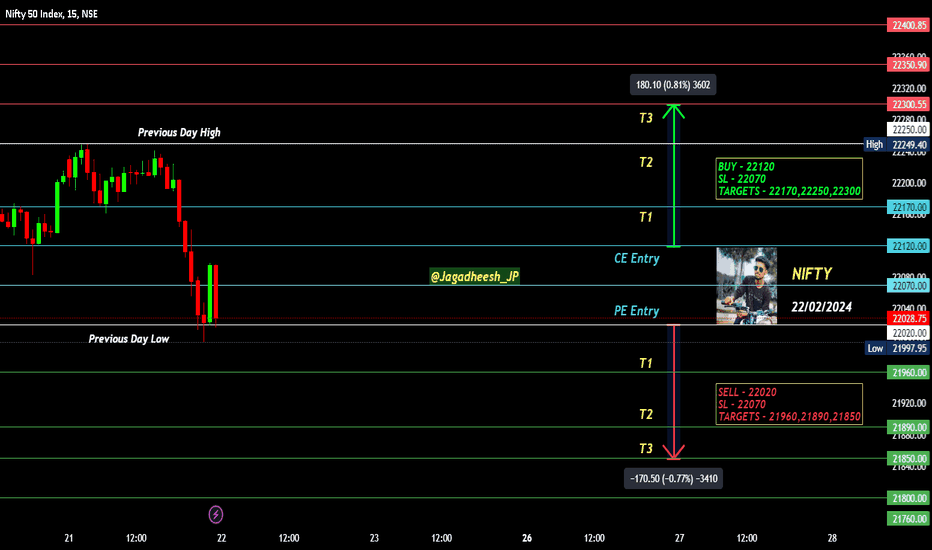The height and width of the screenshot is (550, 932).
Task: Select the CE Entry label
Action: coord(637,258)
